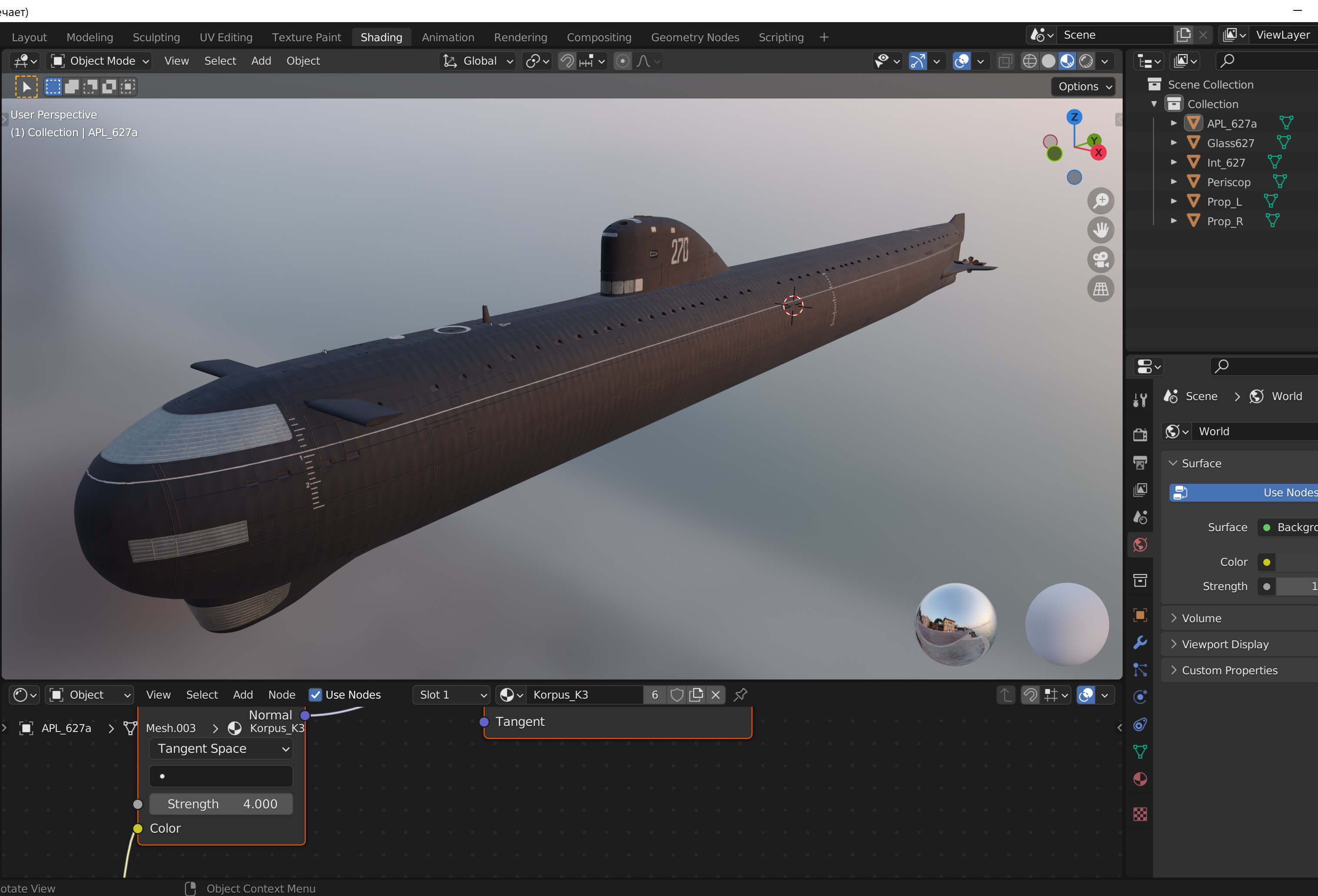Open Texture properties checker icon
Screen dimensions: 1318x896
click(x=1140, y=814)
